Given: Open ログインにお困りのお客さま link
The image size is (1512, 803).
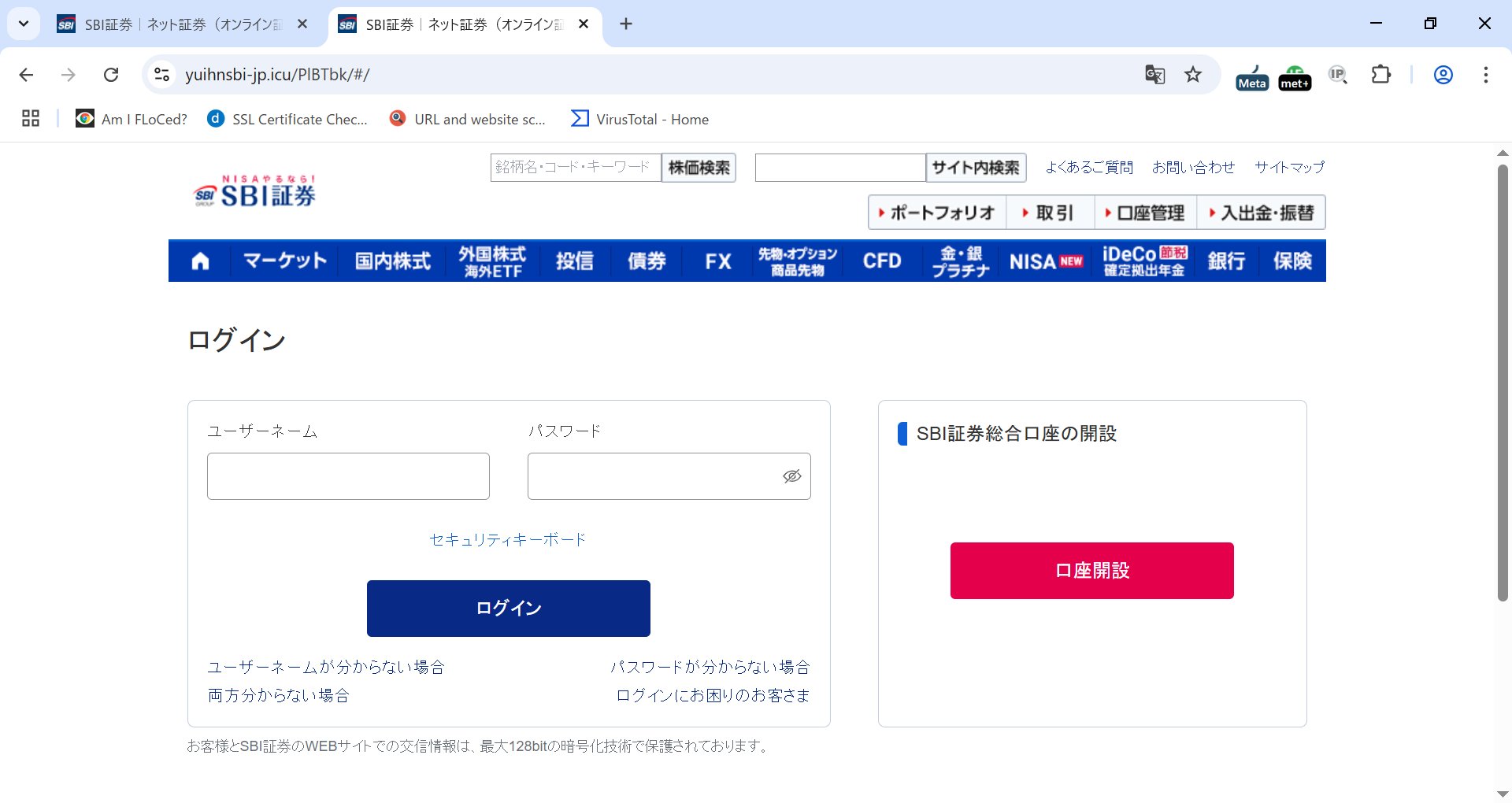Looking at the screenshot, I should (x=713, y=696).
